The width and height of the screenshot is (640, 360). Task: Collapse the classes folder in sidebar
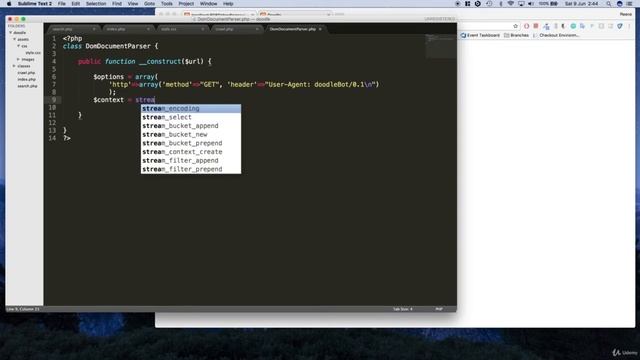coord(14,66)
